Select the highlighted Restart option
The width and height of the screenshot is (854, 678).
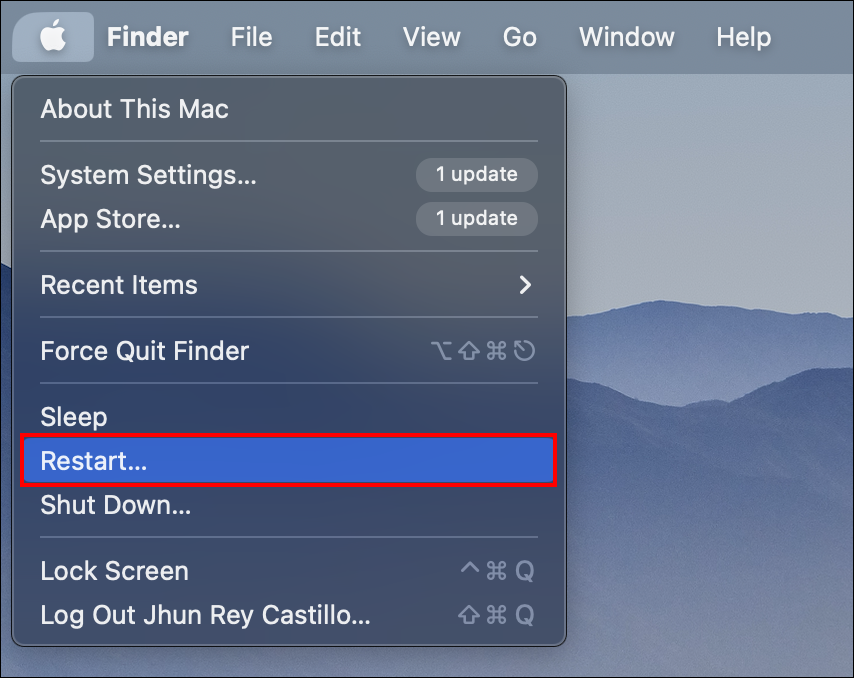point(289,461)
